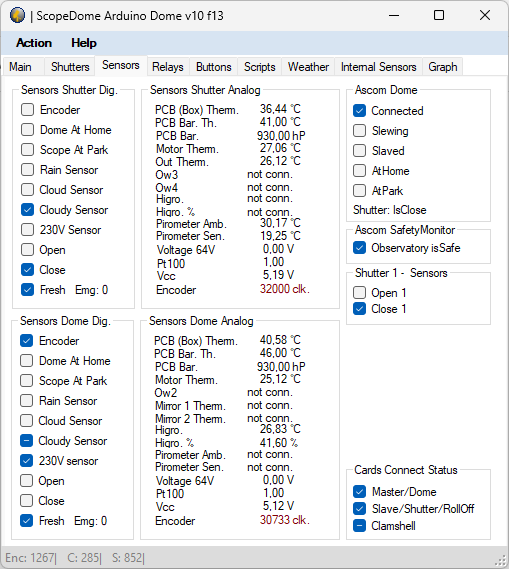Toggle Dome At Home in Sensors Dome Dig.
The width and height of the screenshot is (509, 569).
[26, 361]
